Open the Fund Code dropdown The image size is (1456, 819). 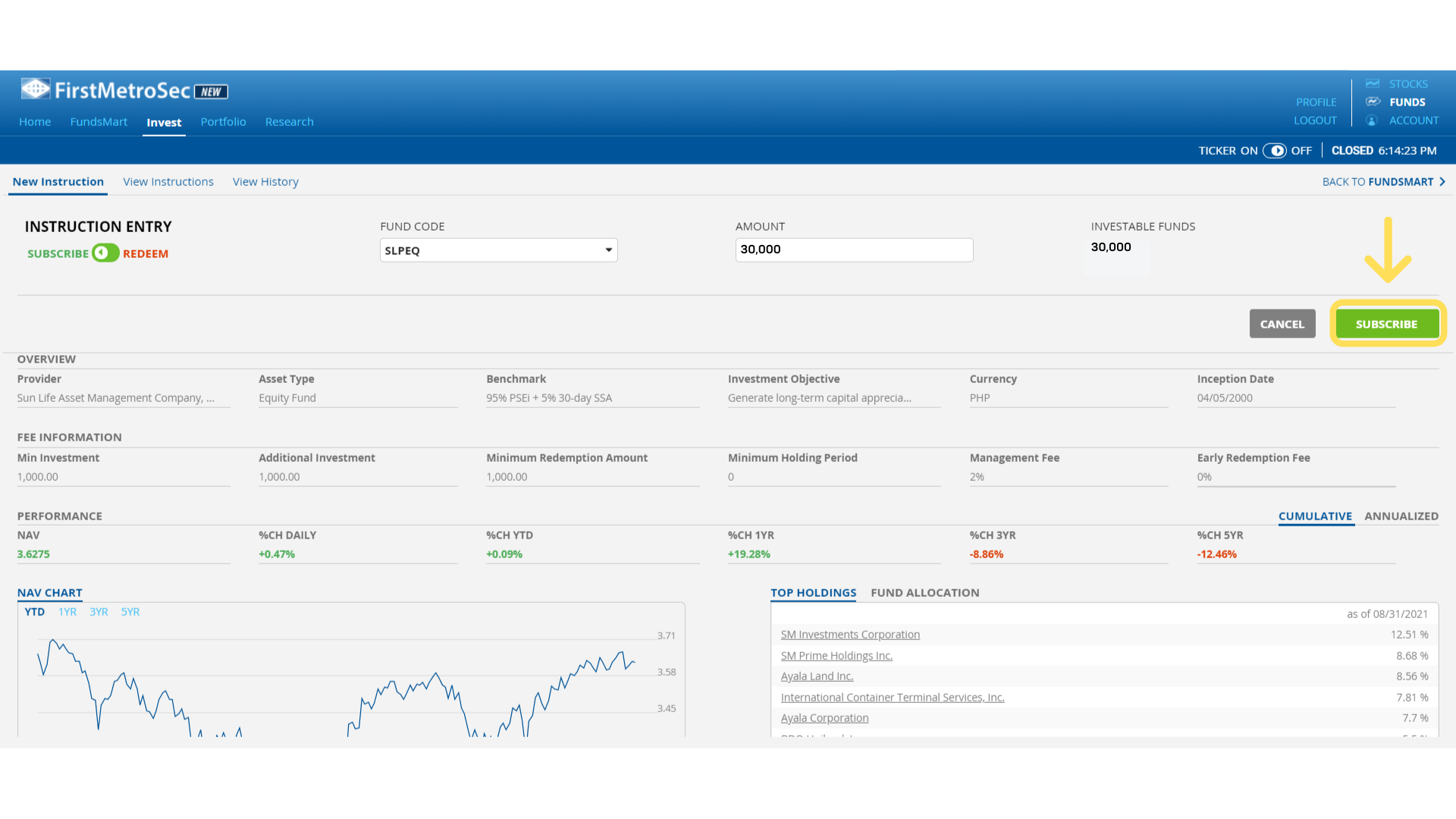click(498, 250)
